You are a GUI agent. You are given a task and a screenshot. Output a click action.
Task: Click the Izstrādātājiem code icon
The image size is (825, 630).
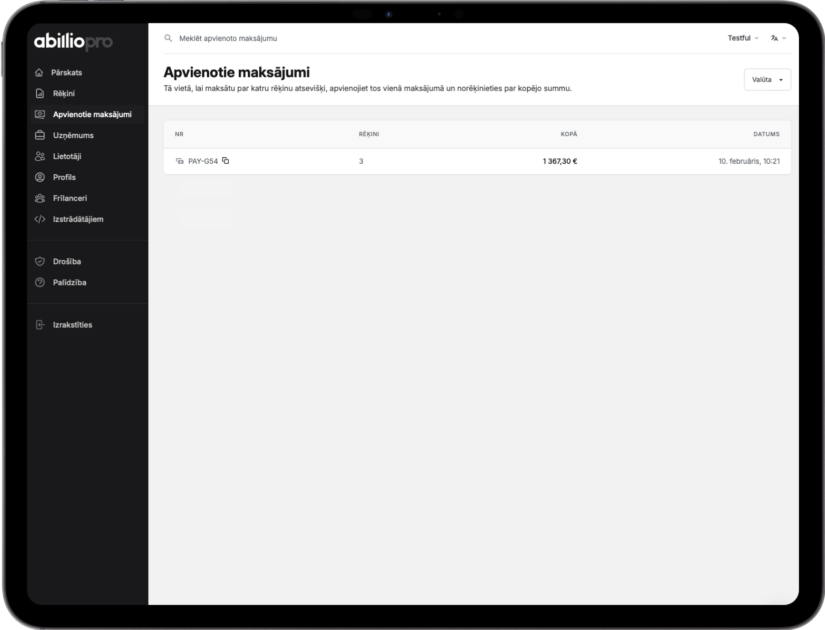39,219
